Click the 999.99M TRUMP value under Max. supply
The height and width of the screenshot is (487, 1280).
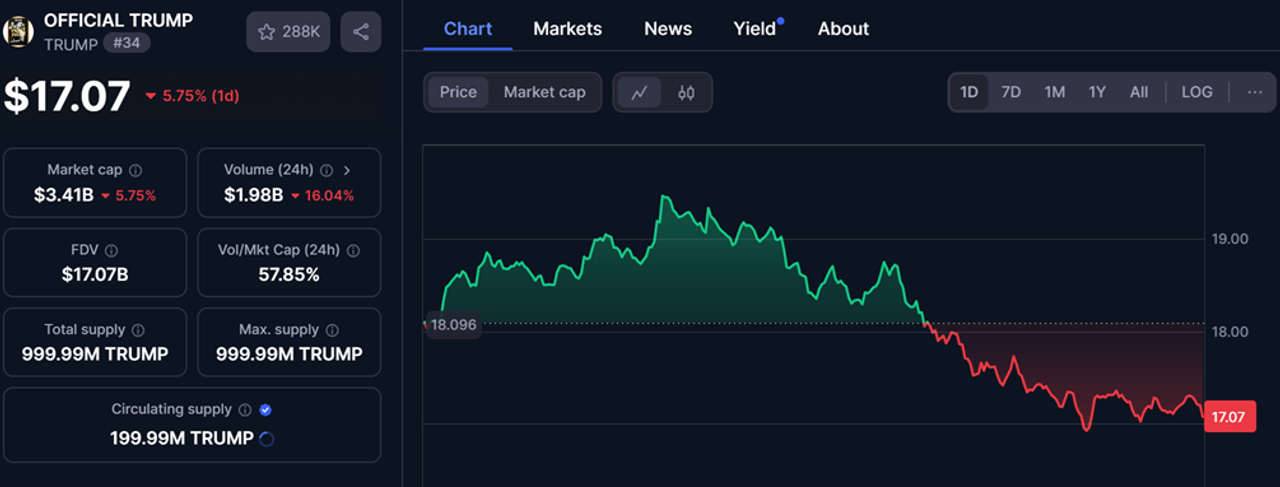289,354
